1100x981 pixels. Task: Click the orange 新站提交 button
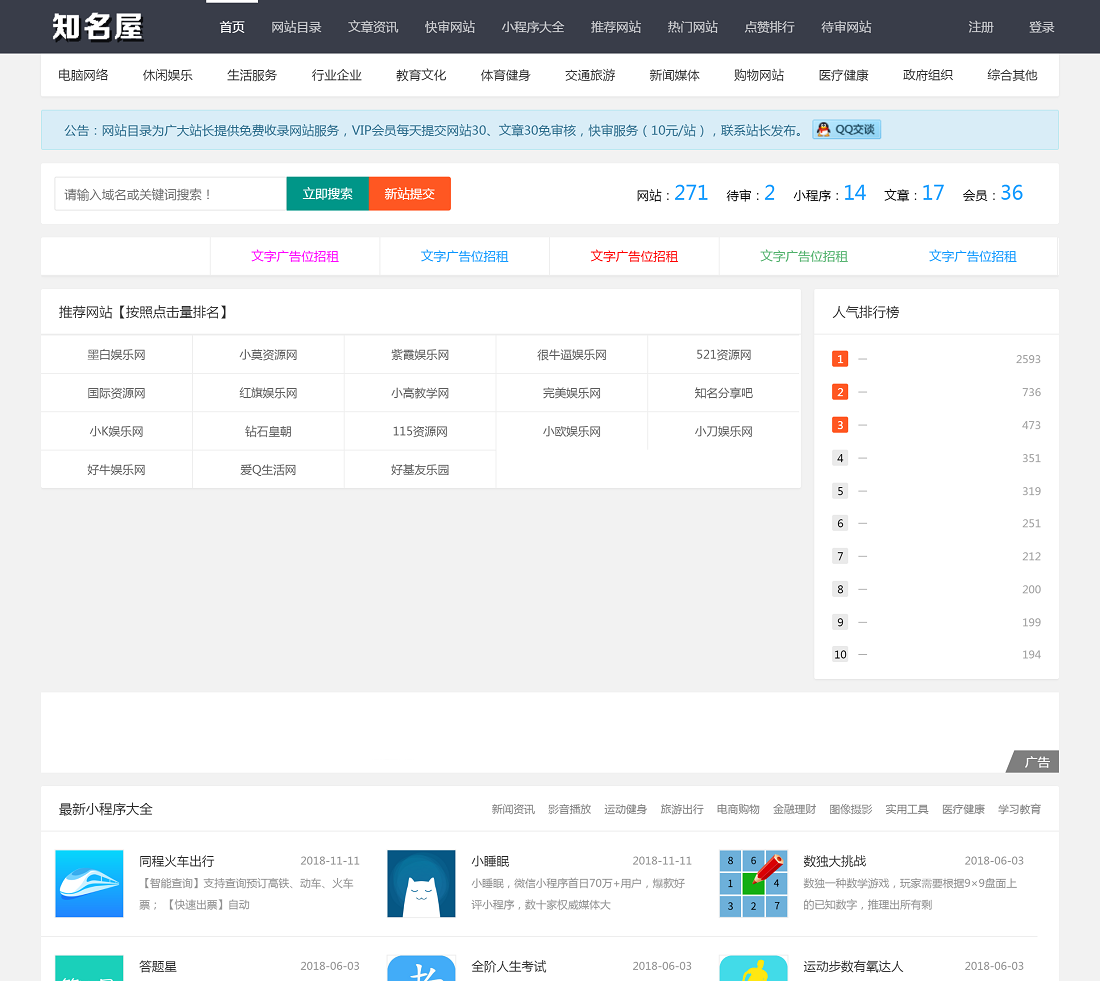(410, 194)
